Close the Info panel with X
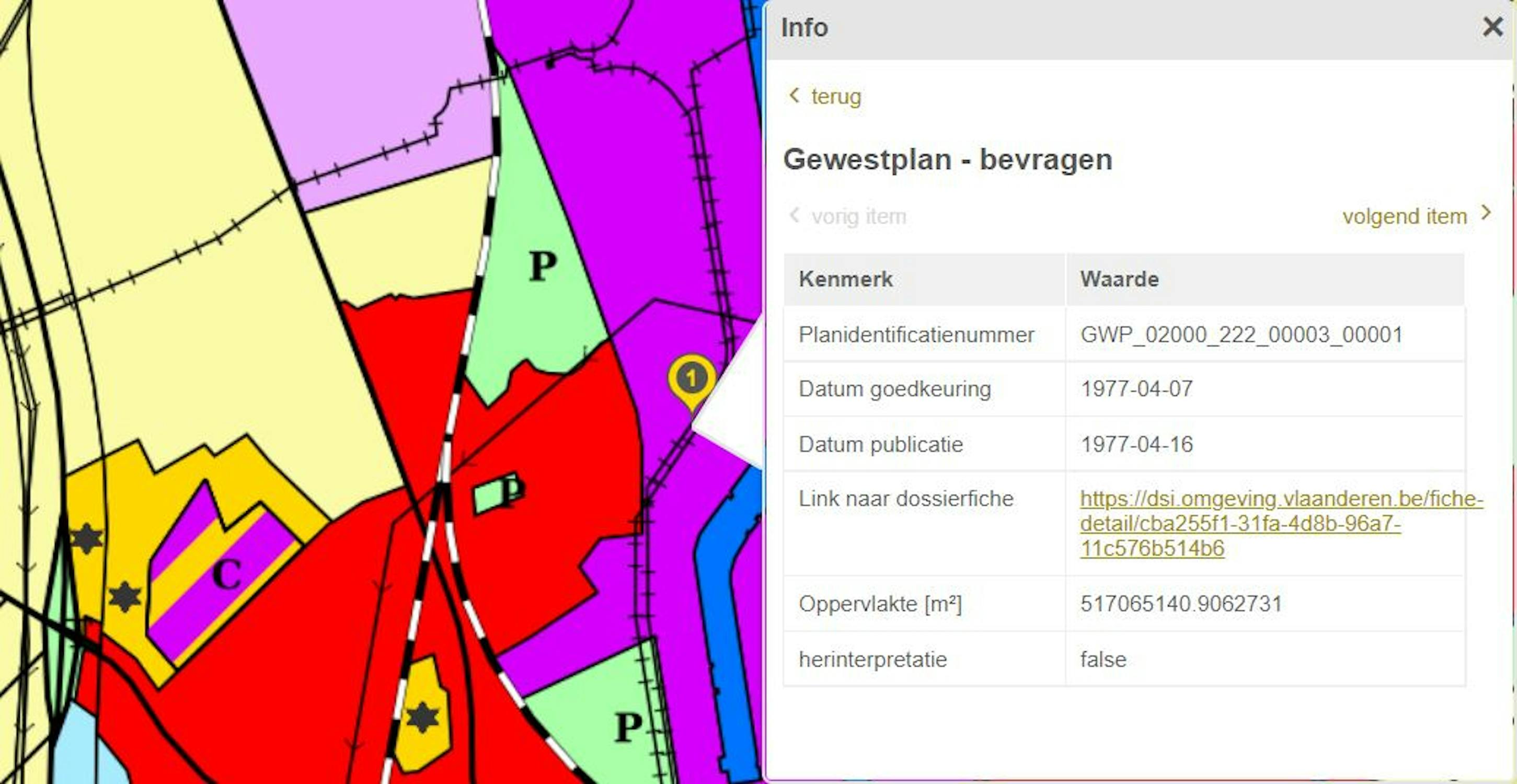Viewport: 1517px width, 784px height. (1492, 27)
